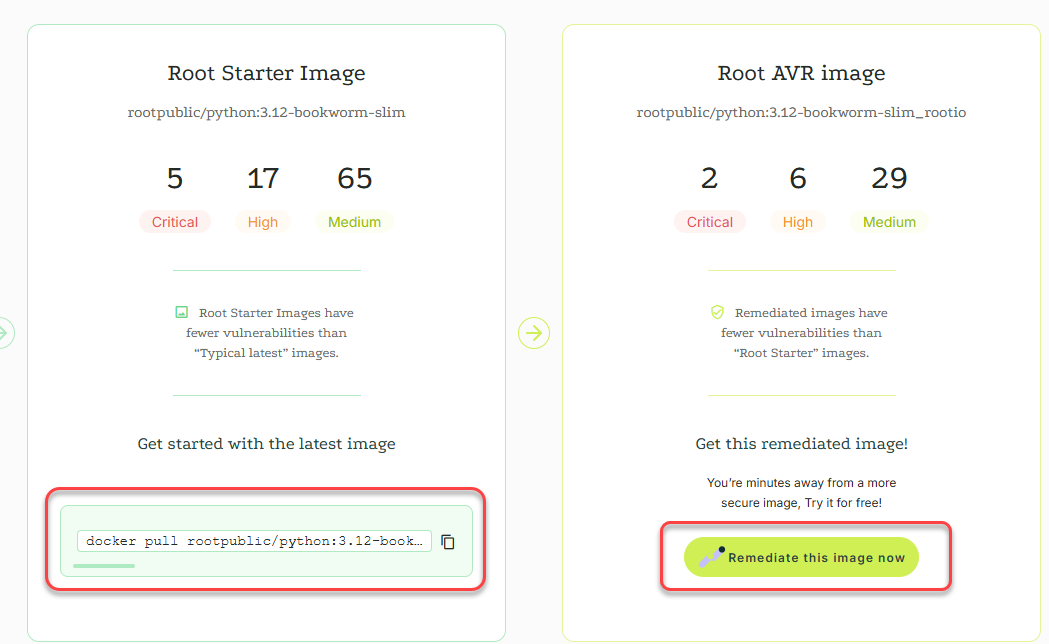
Task: Click the wand icon on Remediate button
Action: pos(712,556)
